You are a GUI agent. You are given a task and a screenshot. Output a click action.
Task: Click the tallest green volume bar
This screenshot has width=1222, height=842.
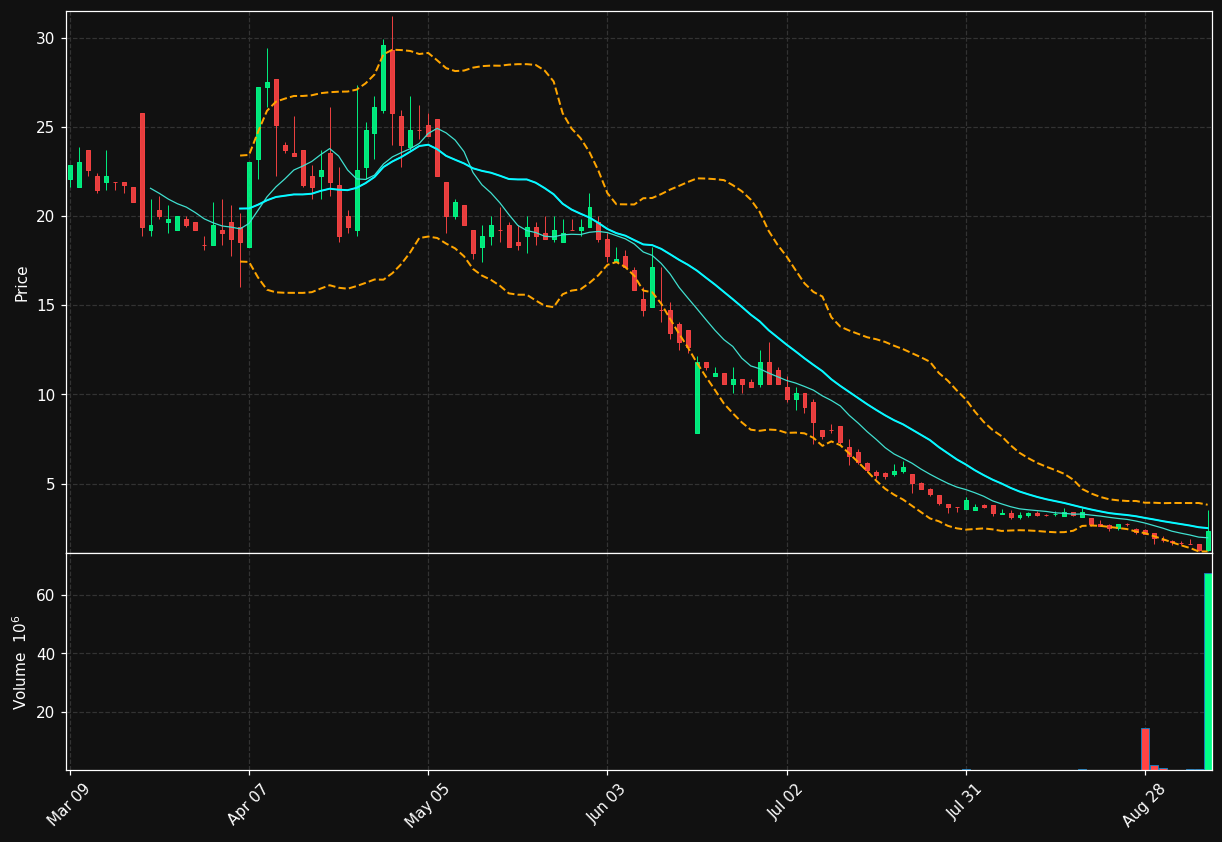coord(1208,671)
